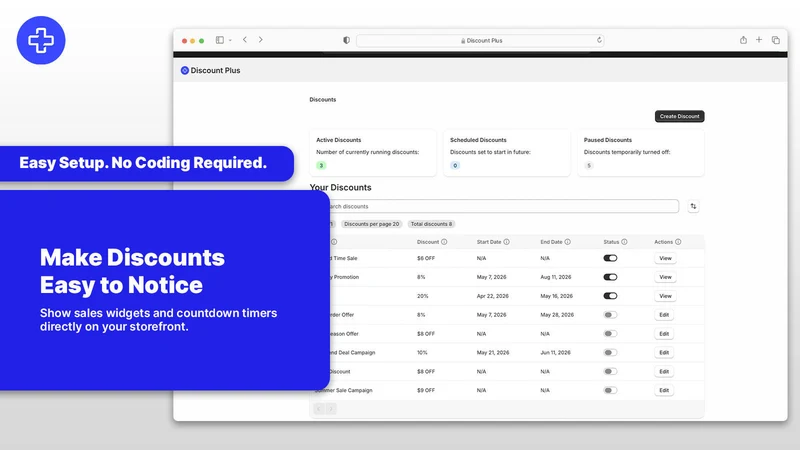Click the Safari sidebar toggle icon

click(x=219, y=40)
